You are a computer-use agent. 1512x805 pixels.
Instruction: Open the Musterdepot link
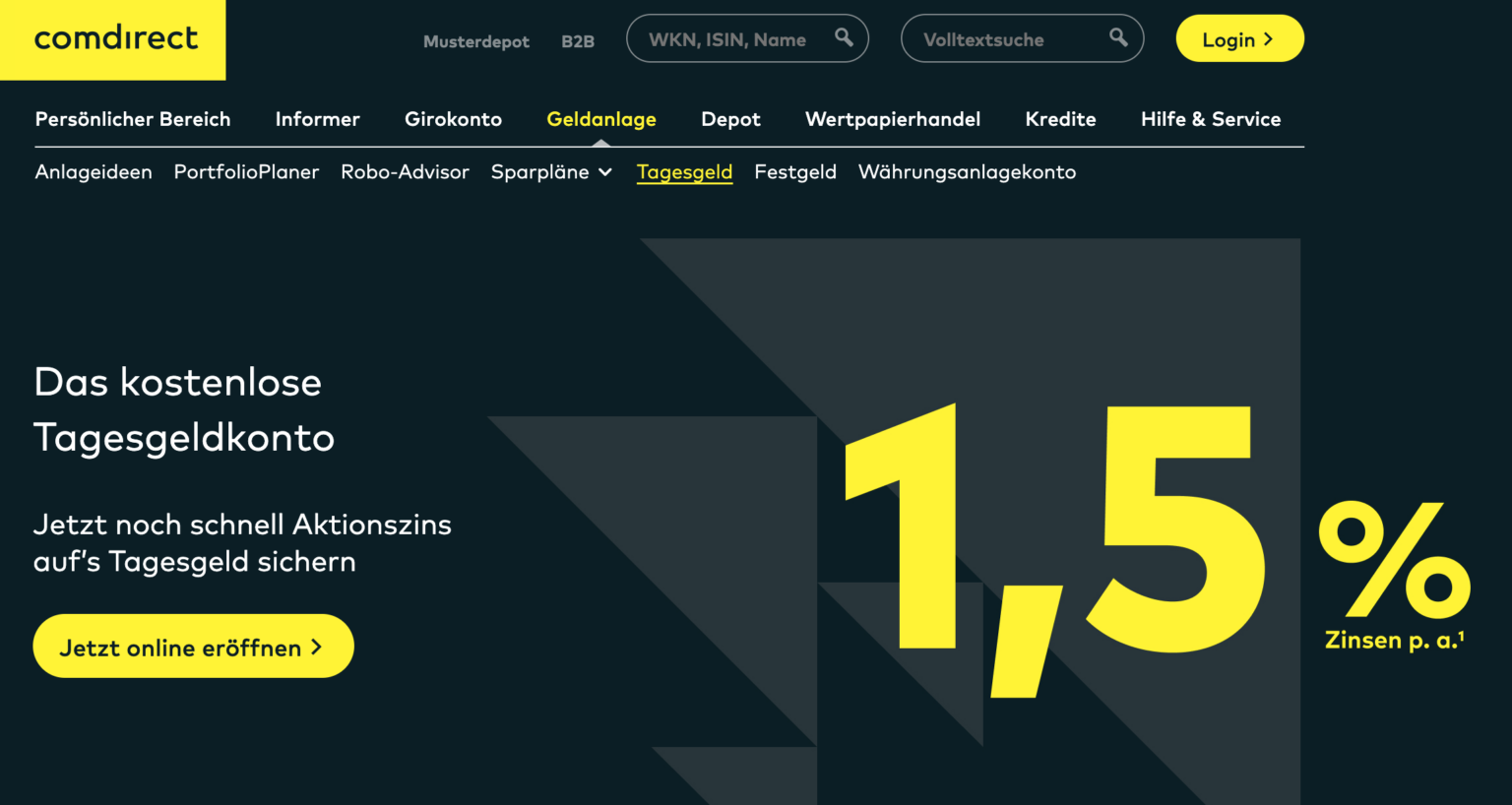tap(476, 41)
